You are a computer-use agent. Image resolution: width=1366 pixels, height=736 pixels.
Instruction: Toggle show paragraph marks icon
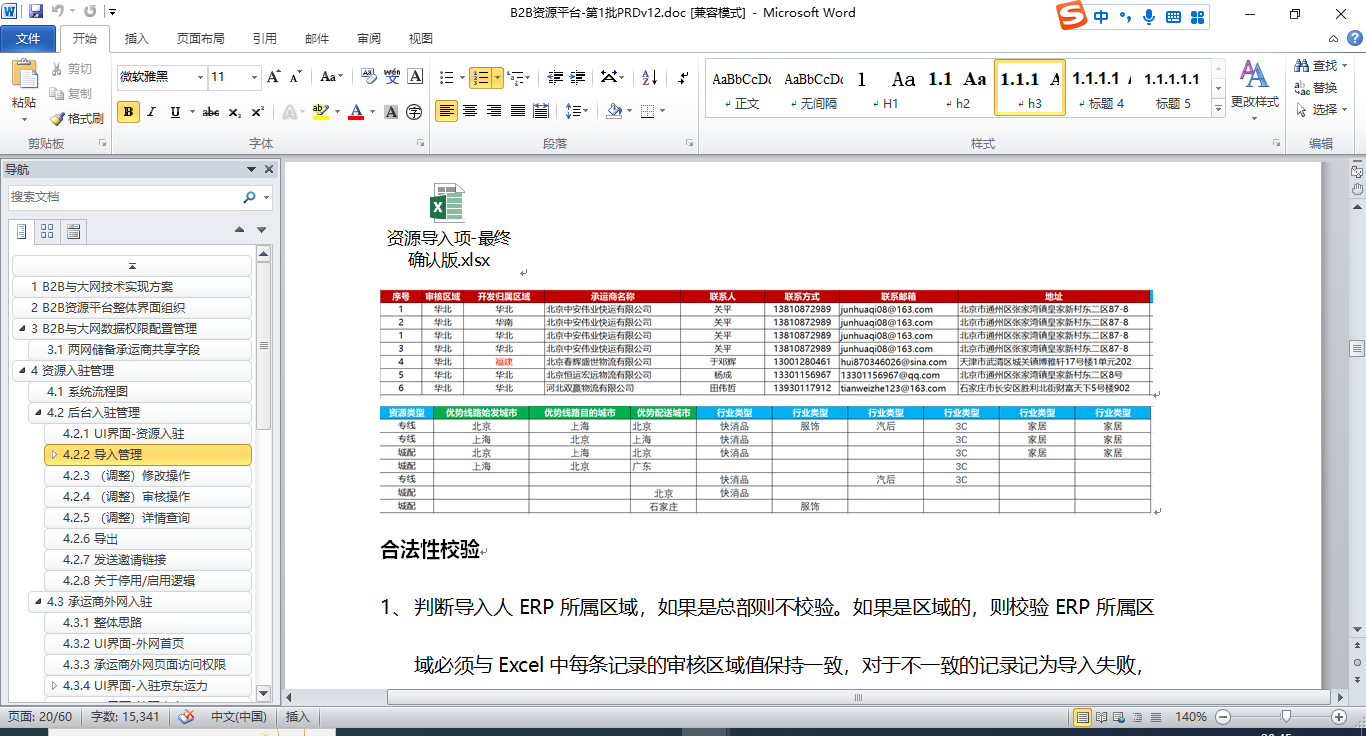click(x=683, y=77)
